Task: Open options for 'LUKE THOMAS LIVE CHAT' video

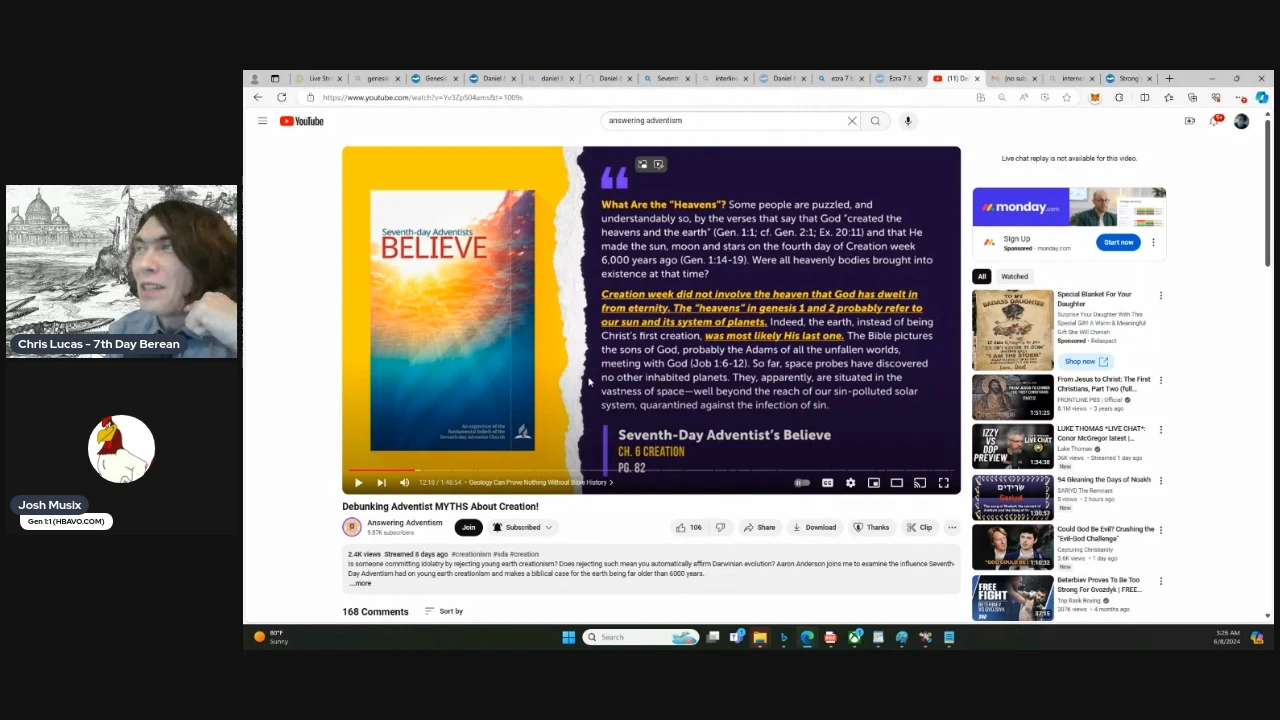Action: coord(1161,430)
